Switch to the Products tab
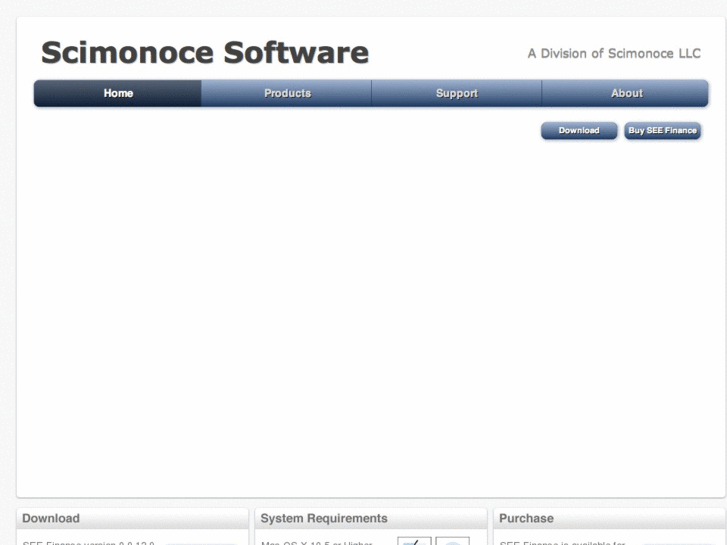This screenshot has height=545, width=727. (287, 93)
